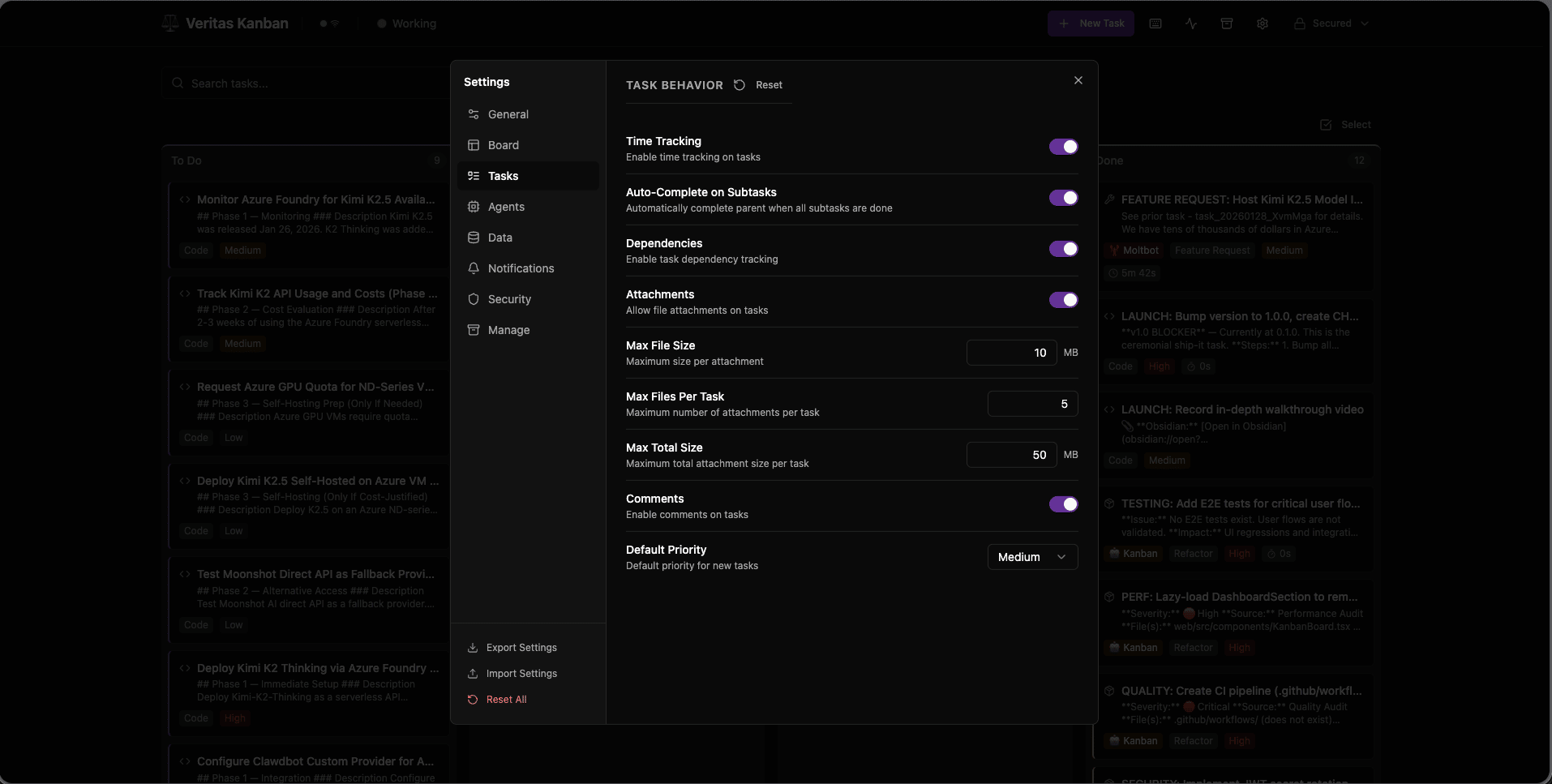Click the archive box icon in header

point(1227,24)
